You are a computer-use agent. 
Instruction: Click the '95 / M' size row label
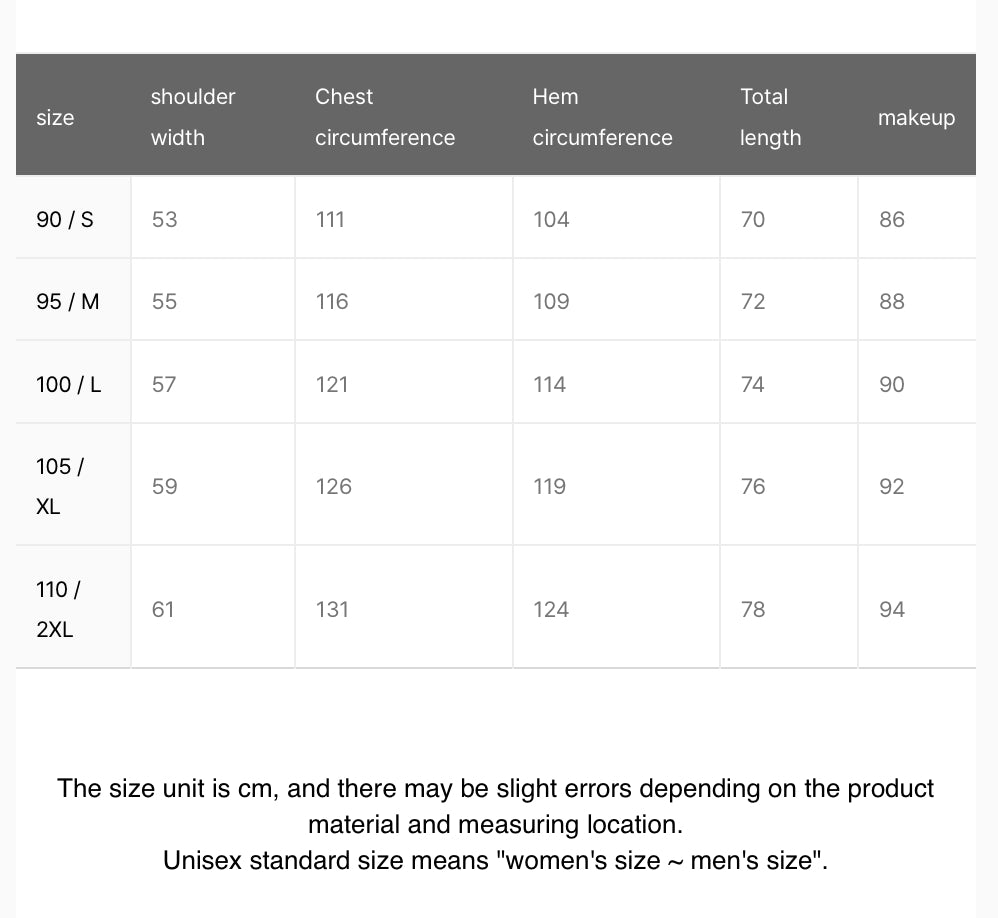68,301
